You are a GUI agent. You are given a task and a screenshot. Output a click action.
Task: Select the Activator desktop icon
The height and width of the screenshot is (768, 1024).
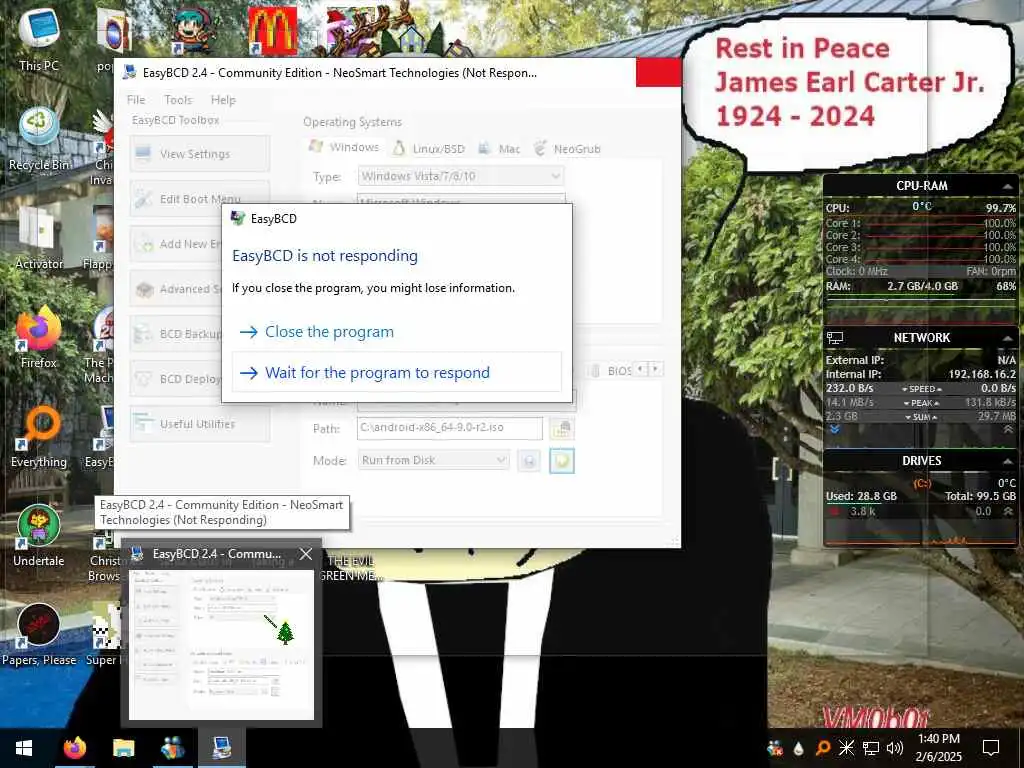pos(39,238)
